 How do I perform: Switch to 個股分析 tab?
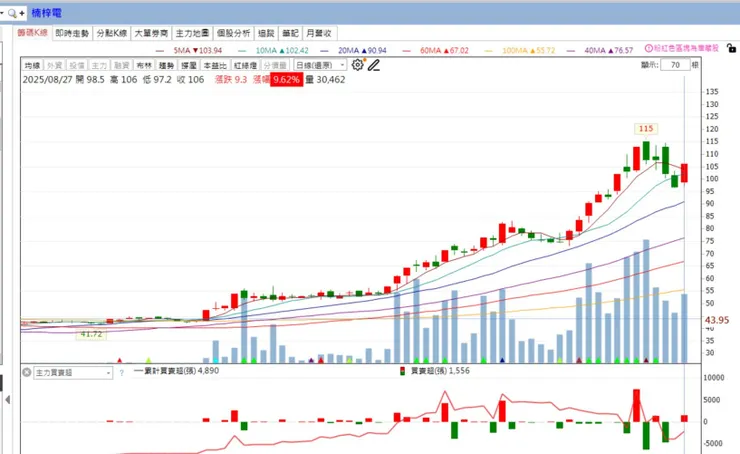click(x=233, y=33)
